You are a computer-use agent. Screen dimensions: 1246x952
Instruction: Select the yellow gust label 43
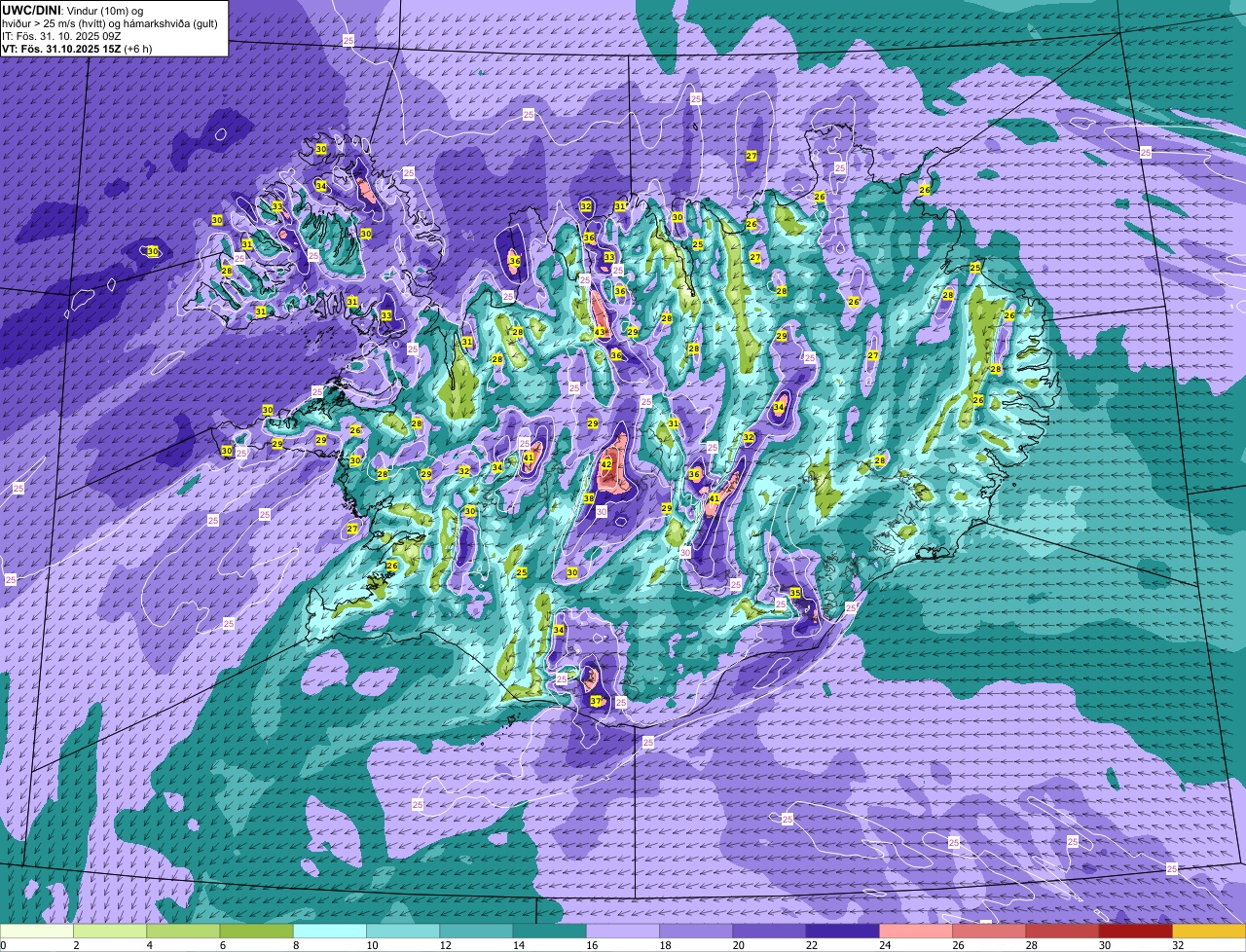600,333
